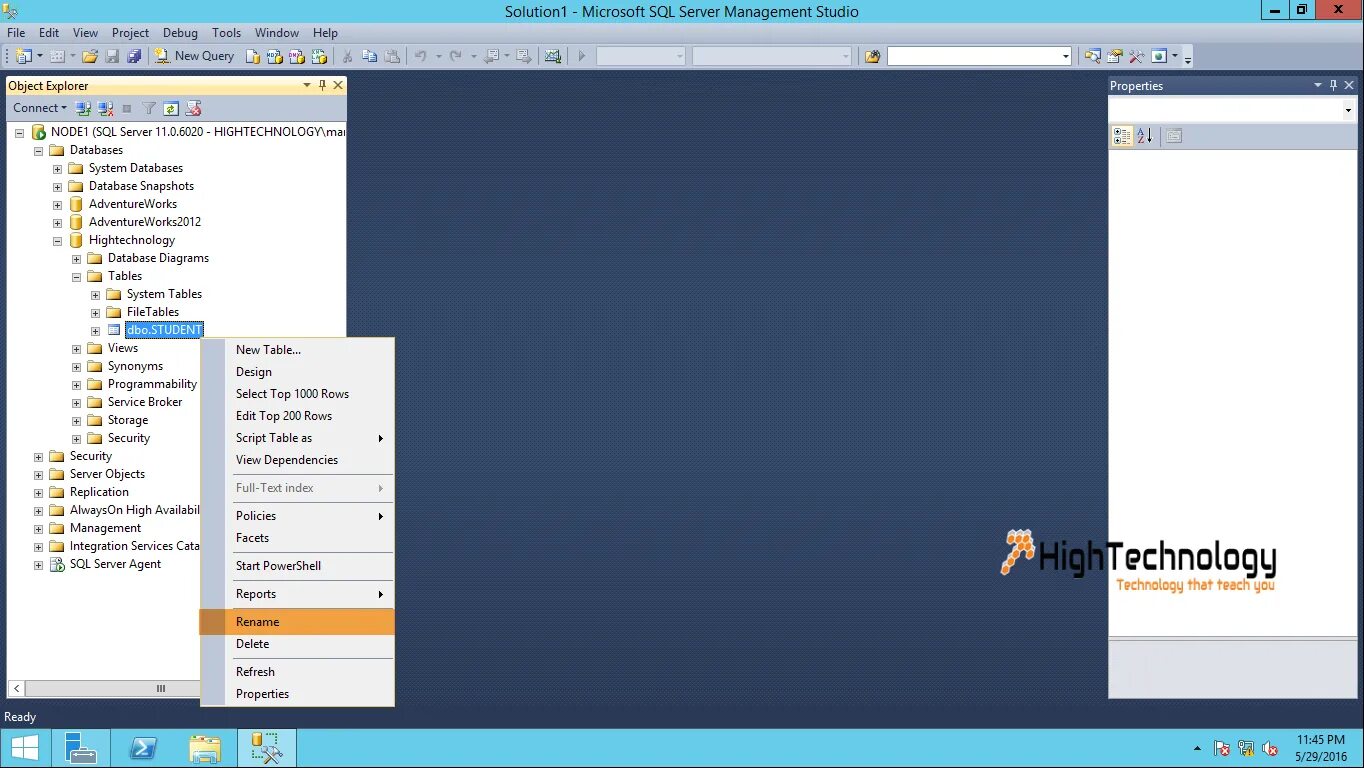Screen dimensions: 1364x768
Task: Choose Edit Top 200 Rows
Action: [x=297, y=416]
